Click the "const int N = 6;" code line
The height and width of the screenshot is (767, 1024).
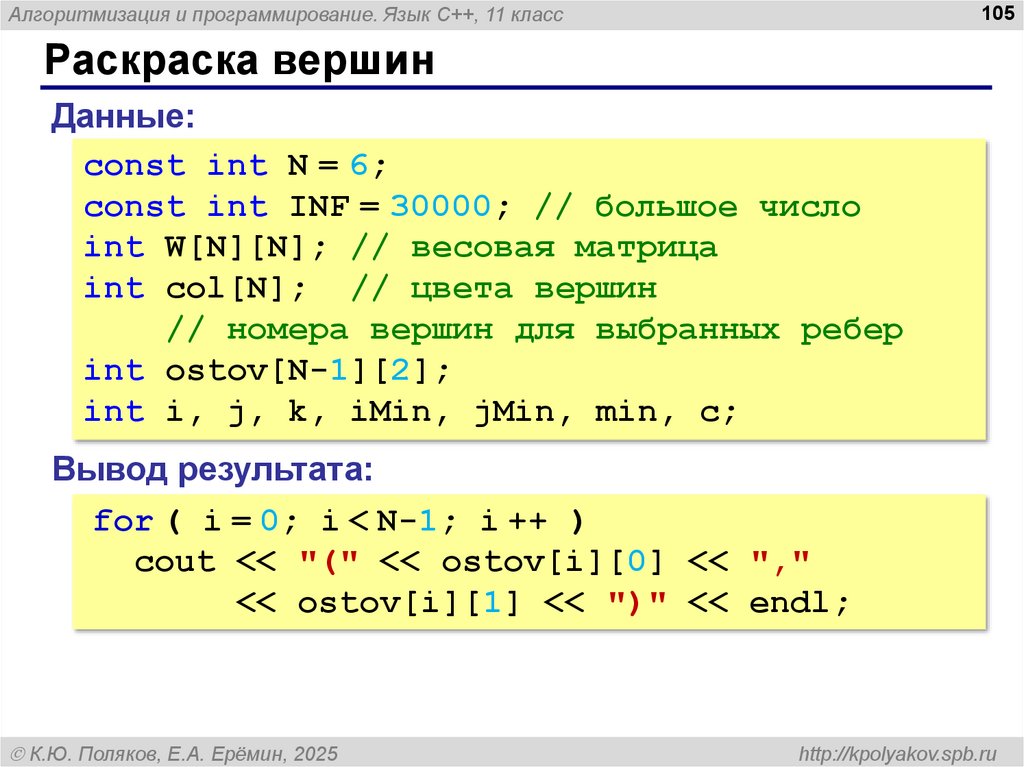click(x=234, y=166)
